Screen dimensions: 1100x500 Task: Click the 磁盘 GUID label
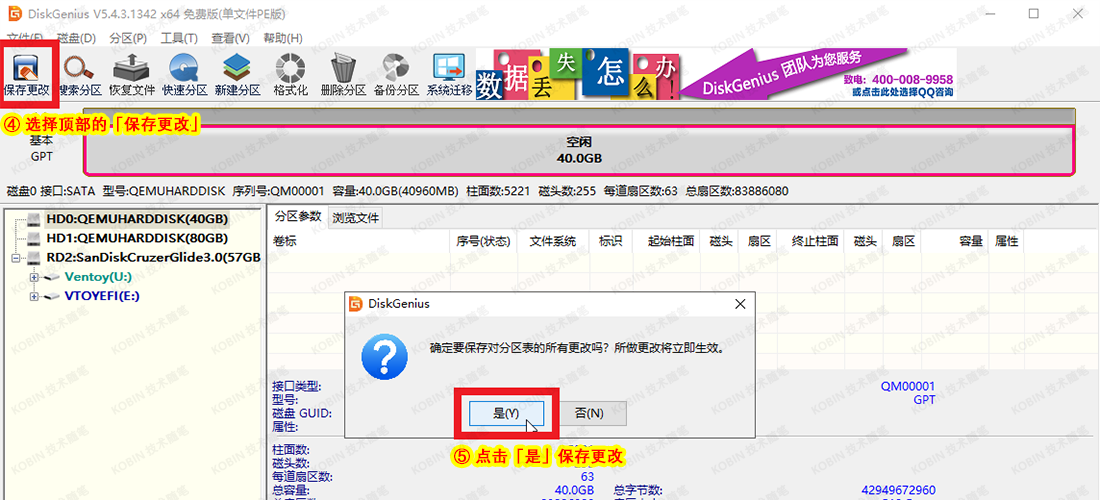(301, 413)
